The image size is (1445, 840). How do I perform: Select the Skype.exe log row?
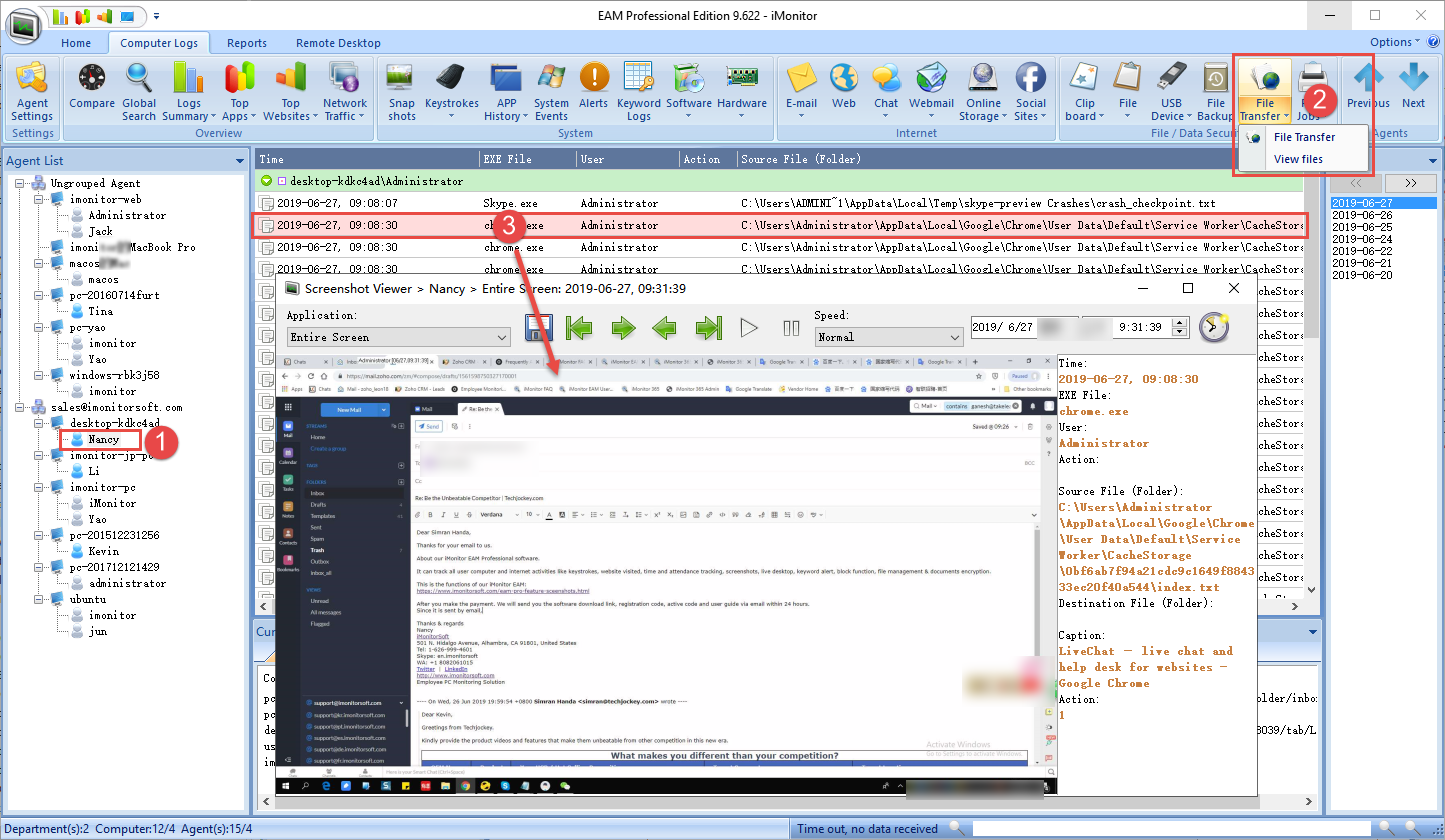(780, 203)
